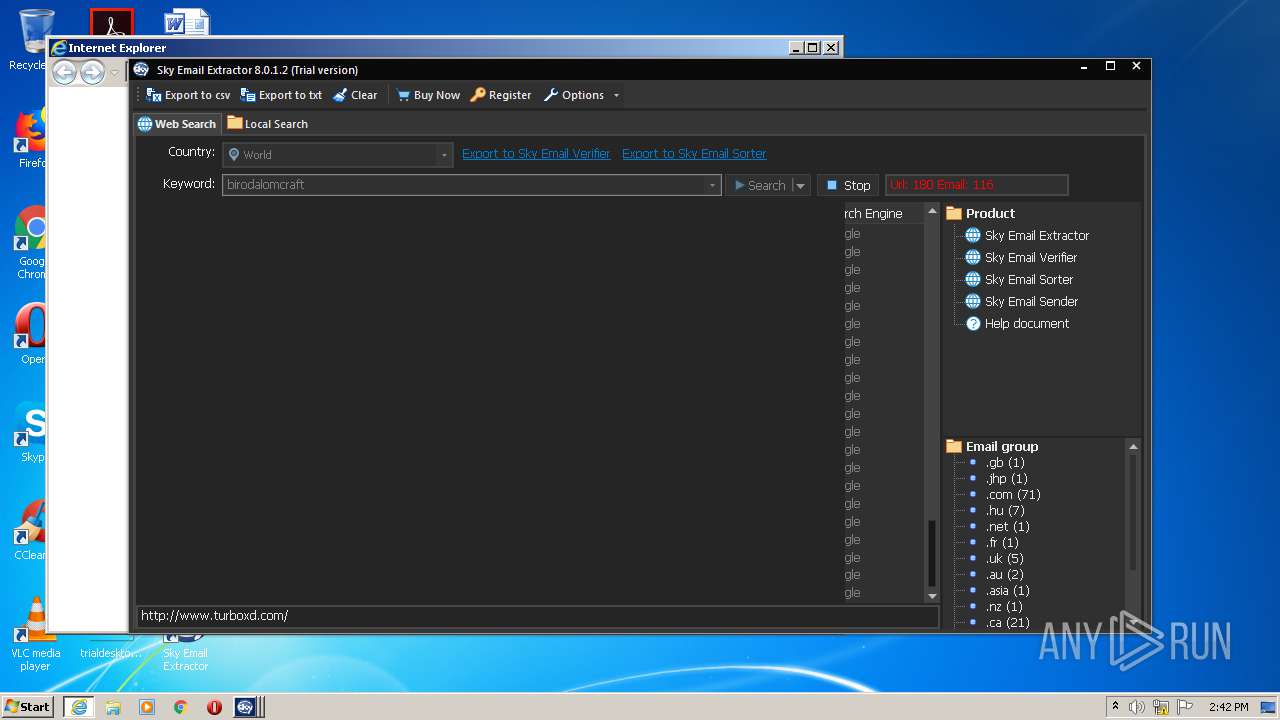1280x720 pixels.
Task: Click the results list scrollbar thumb
Action: tap(932, 553)
